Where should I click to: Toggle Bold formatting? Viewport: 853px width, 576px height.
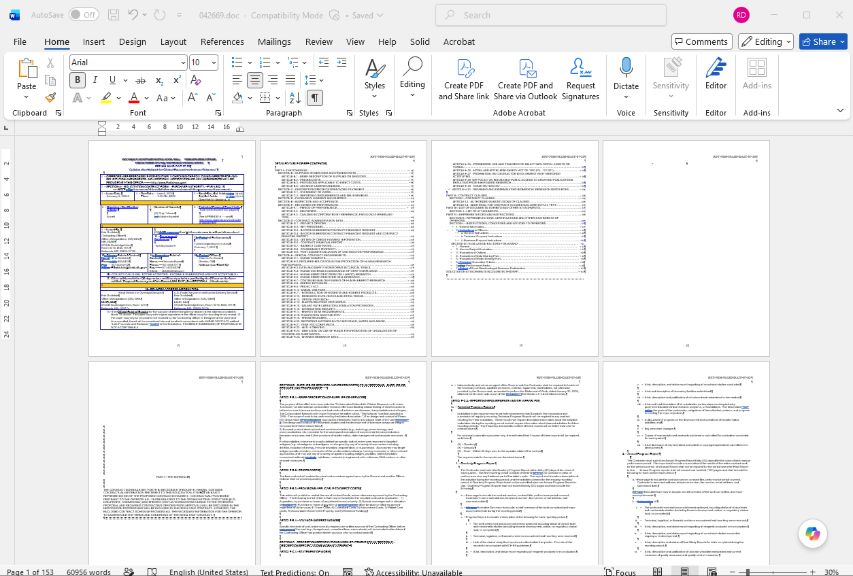click(x=77, y=80)
